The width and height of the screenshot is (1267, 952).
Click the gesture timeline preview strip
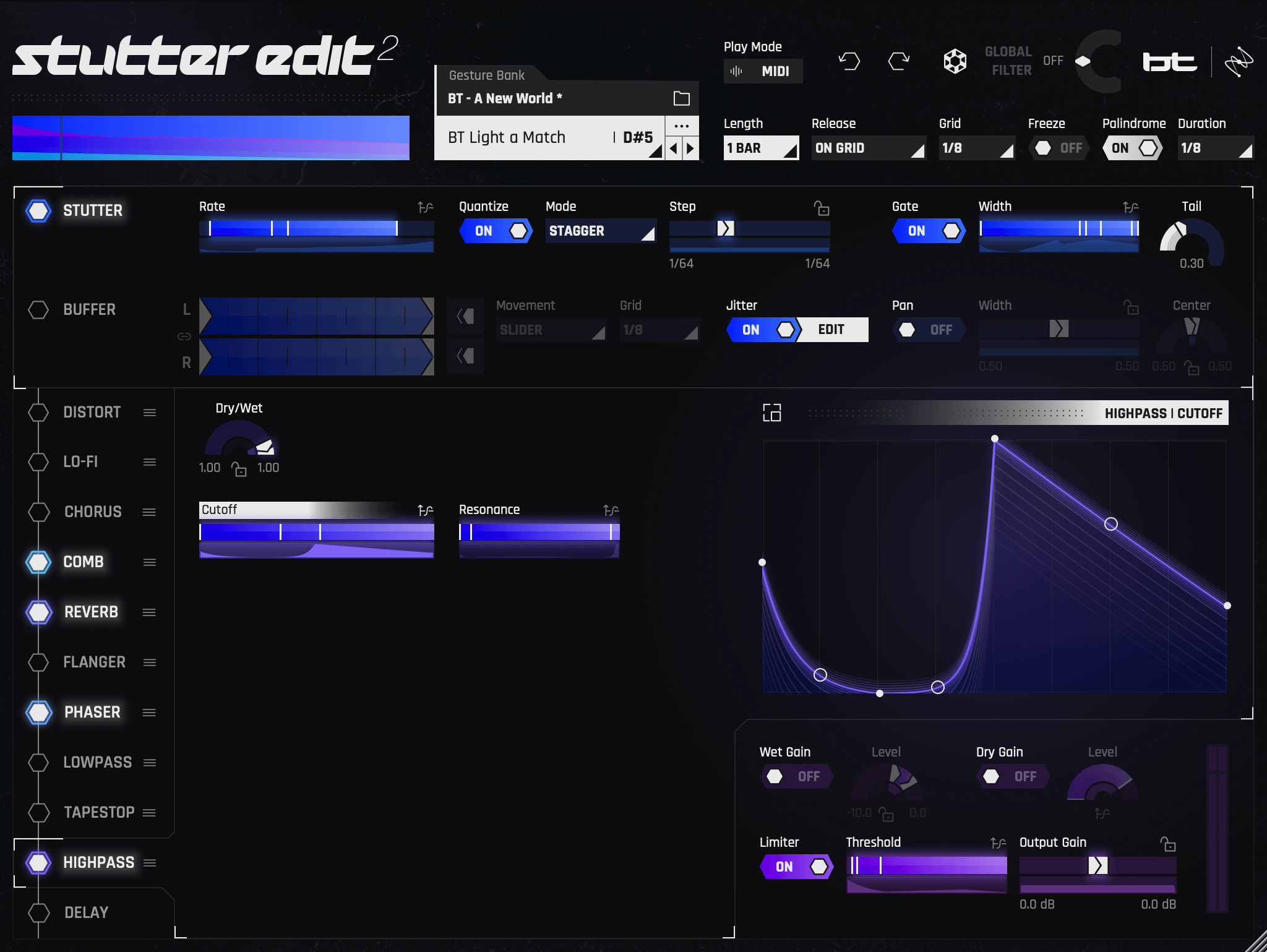pyautogui.click(x=210, y=137)
